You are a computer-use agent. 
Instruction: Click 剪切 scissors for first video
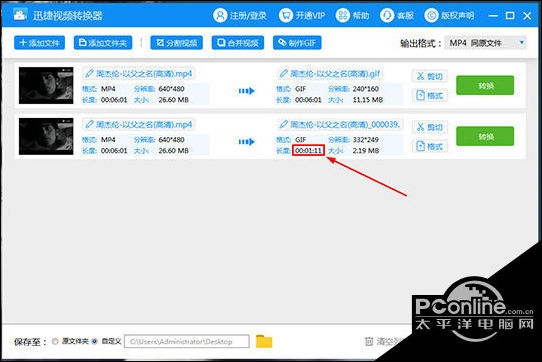420,76
